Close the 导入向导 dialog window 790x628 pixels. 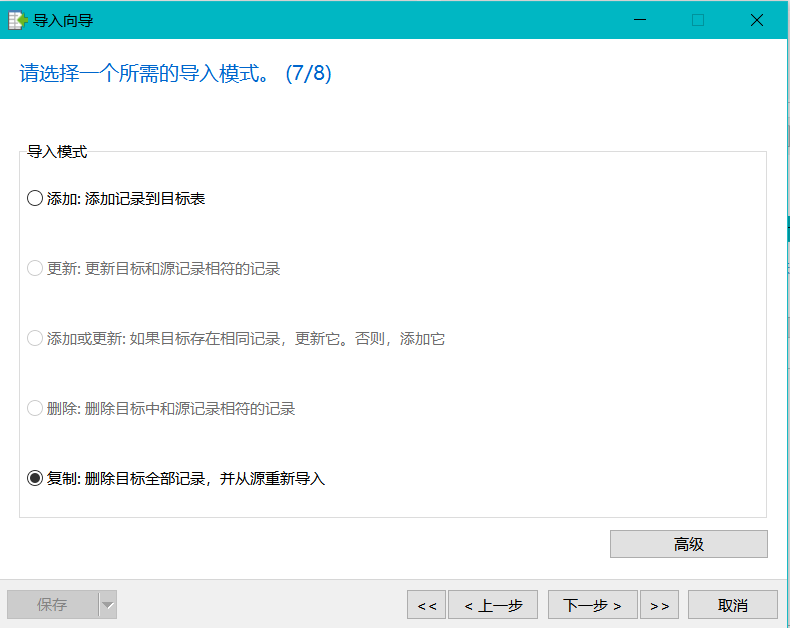[x=755, y=20]
